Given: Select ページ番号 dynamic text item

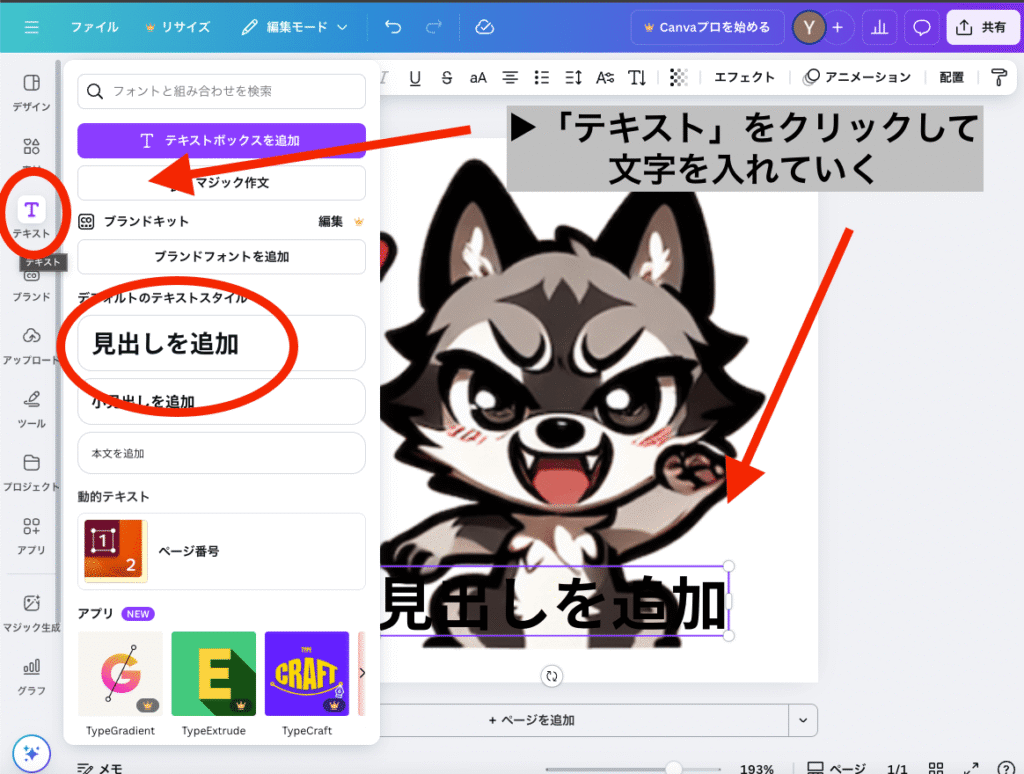Looking at the screenshot, I should 221,551.
